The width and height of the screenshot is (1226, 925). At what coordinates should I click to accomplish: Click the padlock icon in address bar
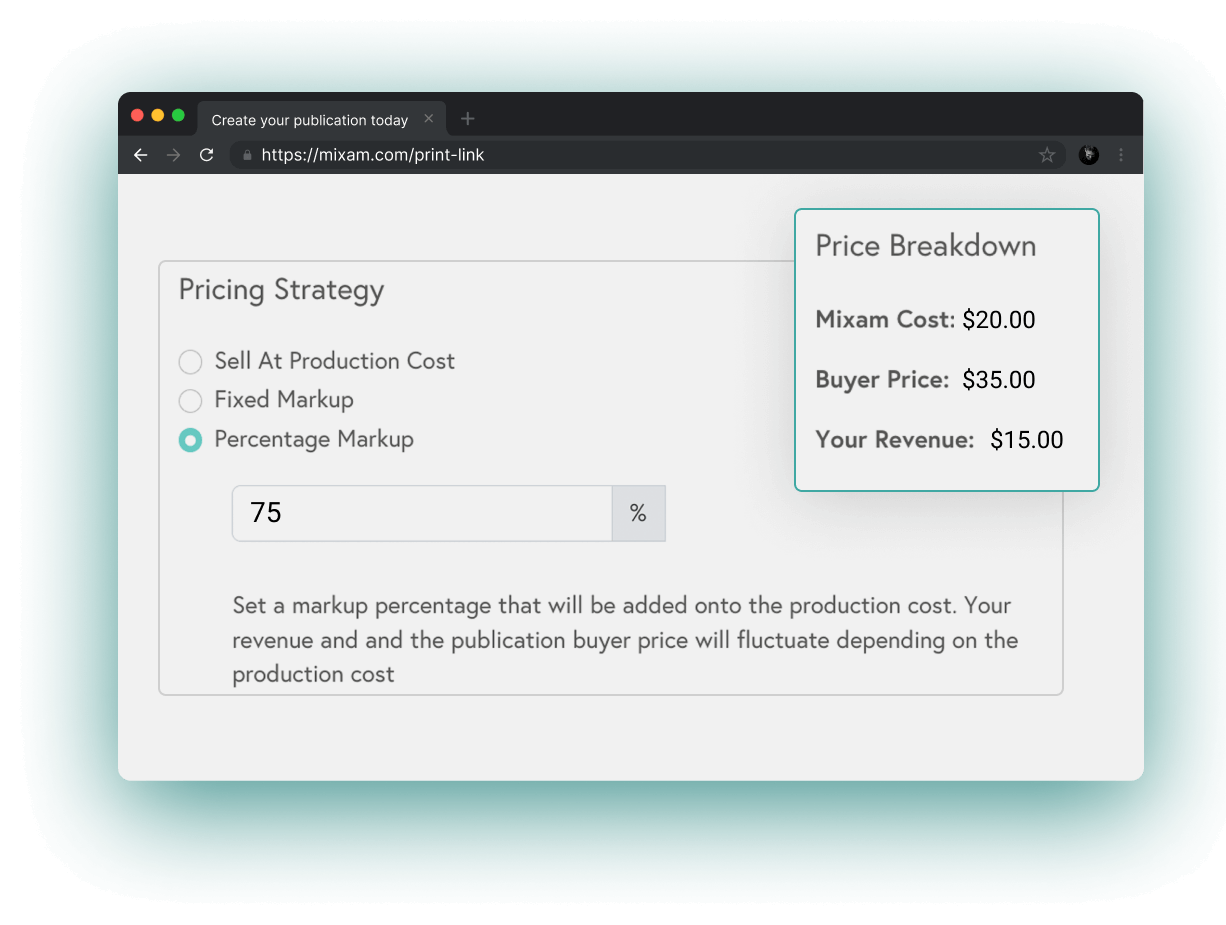point(246,155)
